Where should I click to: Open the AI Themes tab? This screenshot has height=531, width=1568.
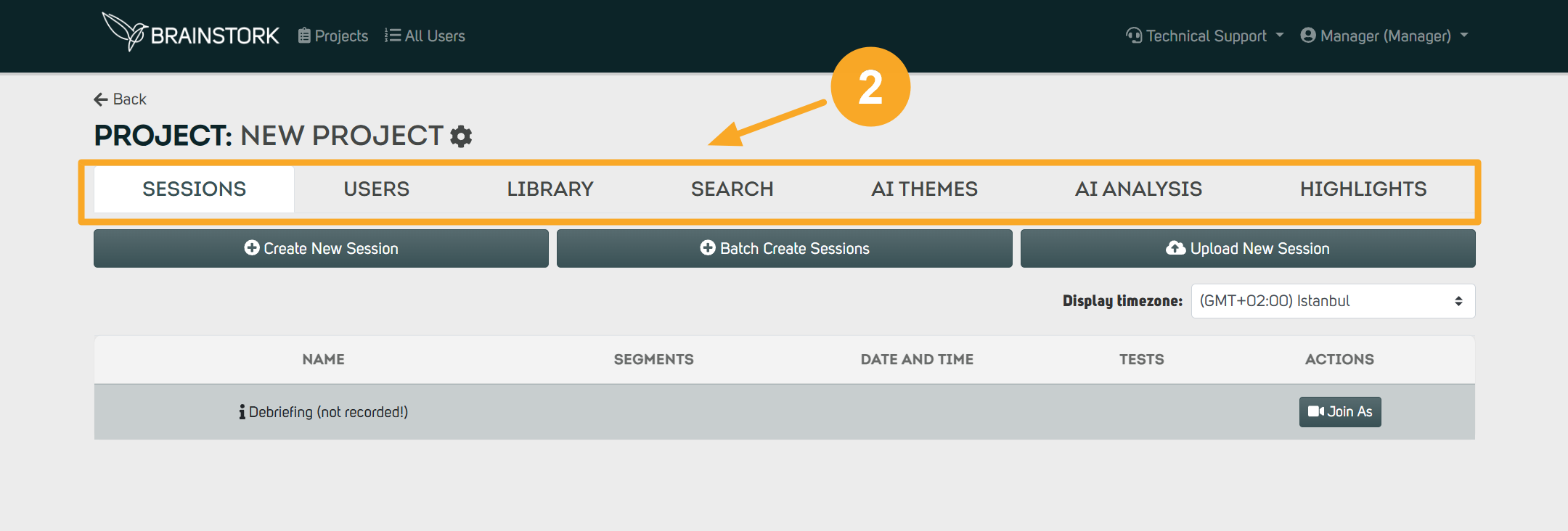click(x=924, y=189)
